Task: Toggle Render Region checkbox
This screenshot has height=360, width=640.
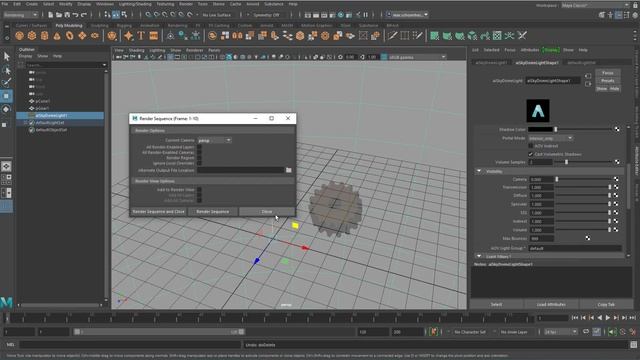Action: click(199, 158)
